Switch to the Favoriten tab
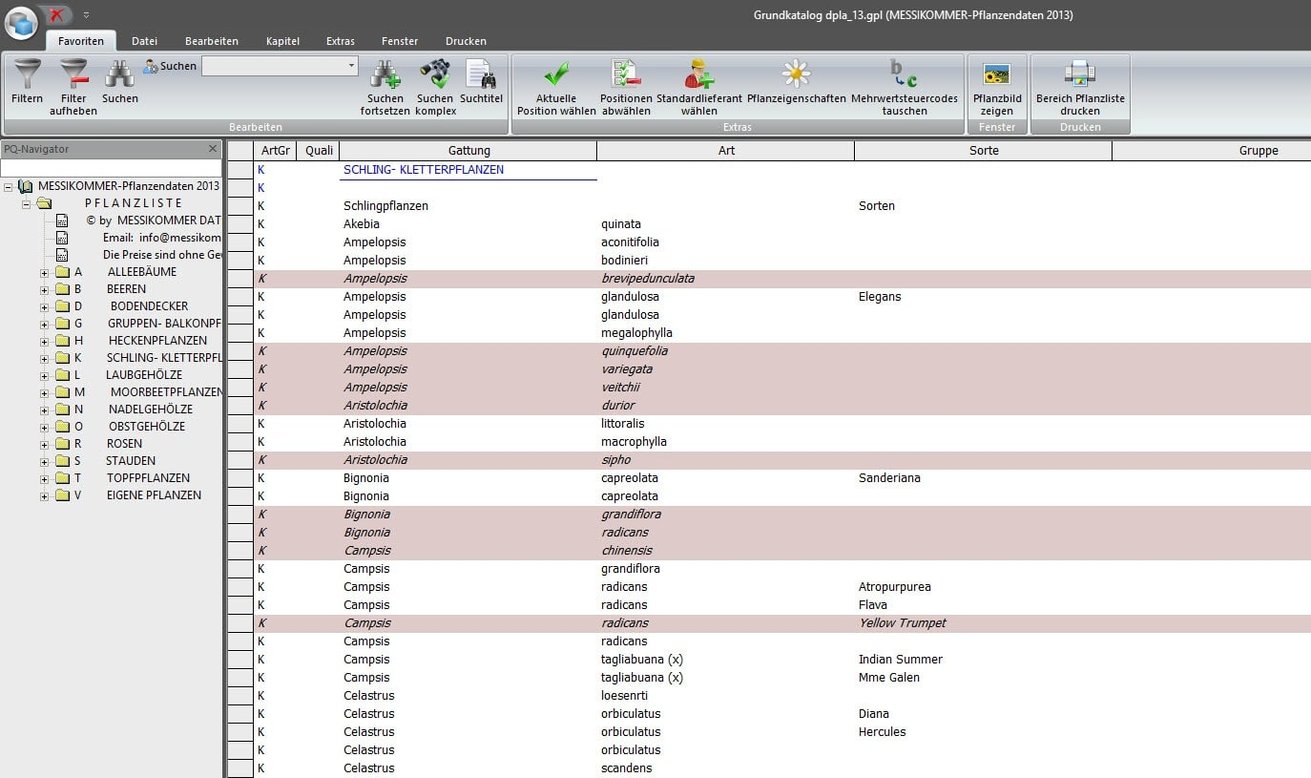Image resolution: width=1311 pixels, height=778 pixels. (81, 41)
